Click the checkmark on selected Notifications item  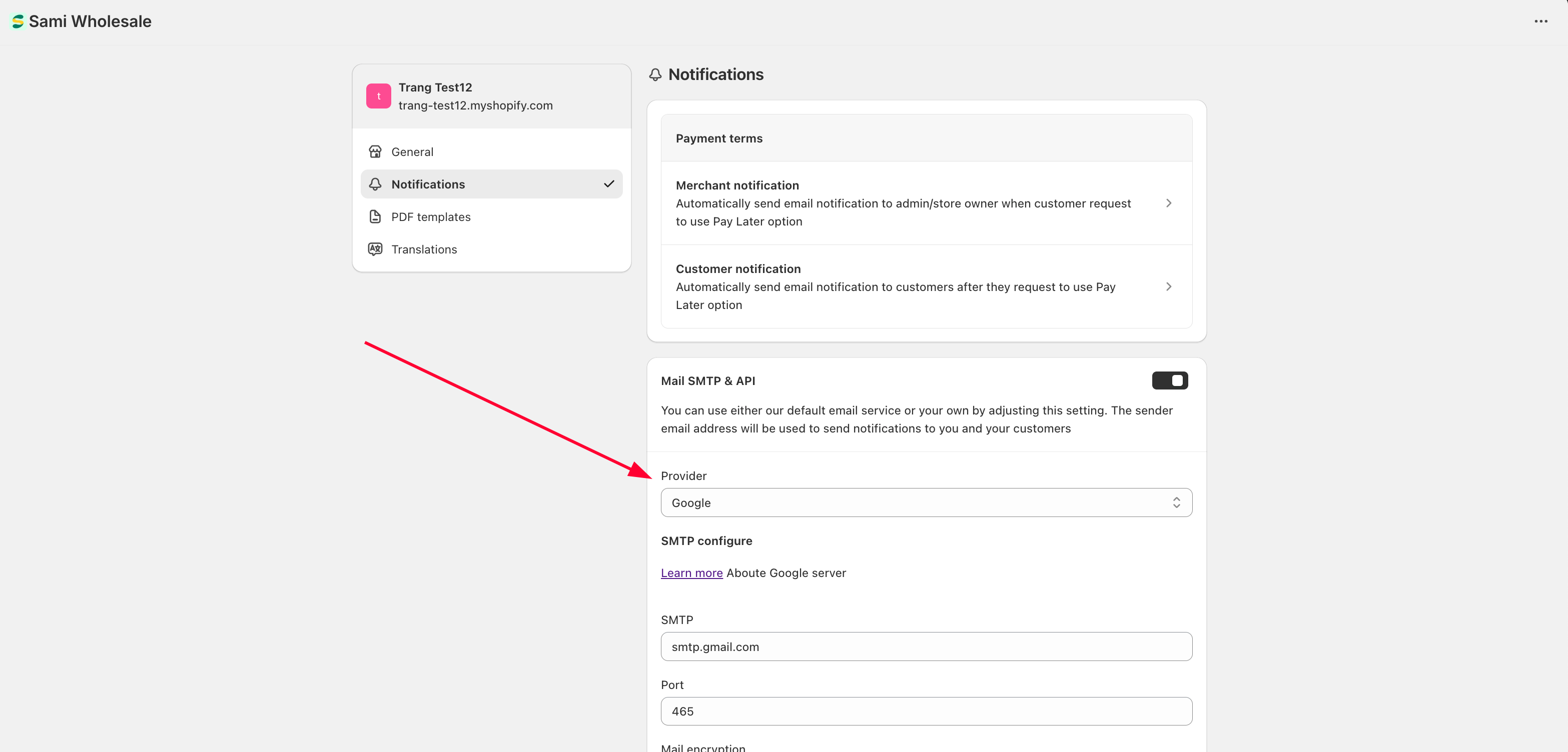tap(608, 183)
